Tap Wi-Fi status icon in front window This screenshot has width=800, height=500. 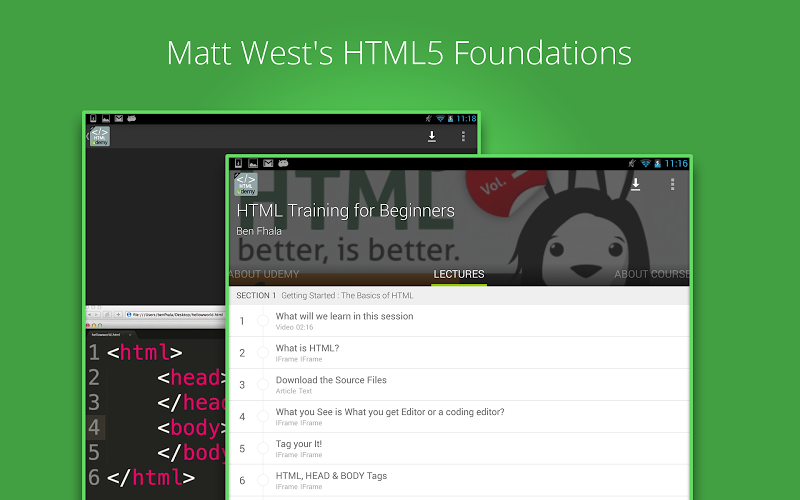(x=645, y=163)
